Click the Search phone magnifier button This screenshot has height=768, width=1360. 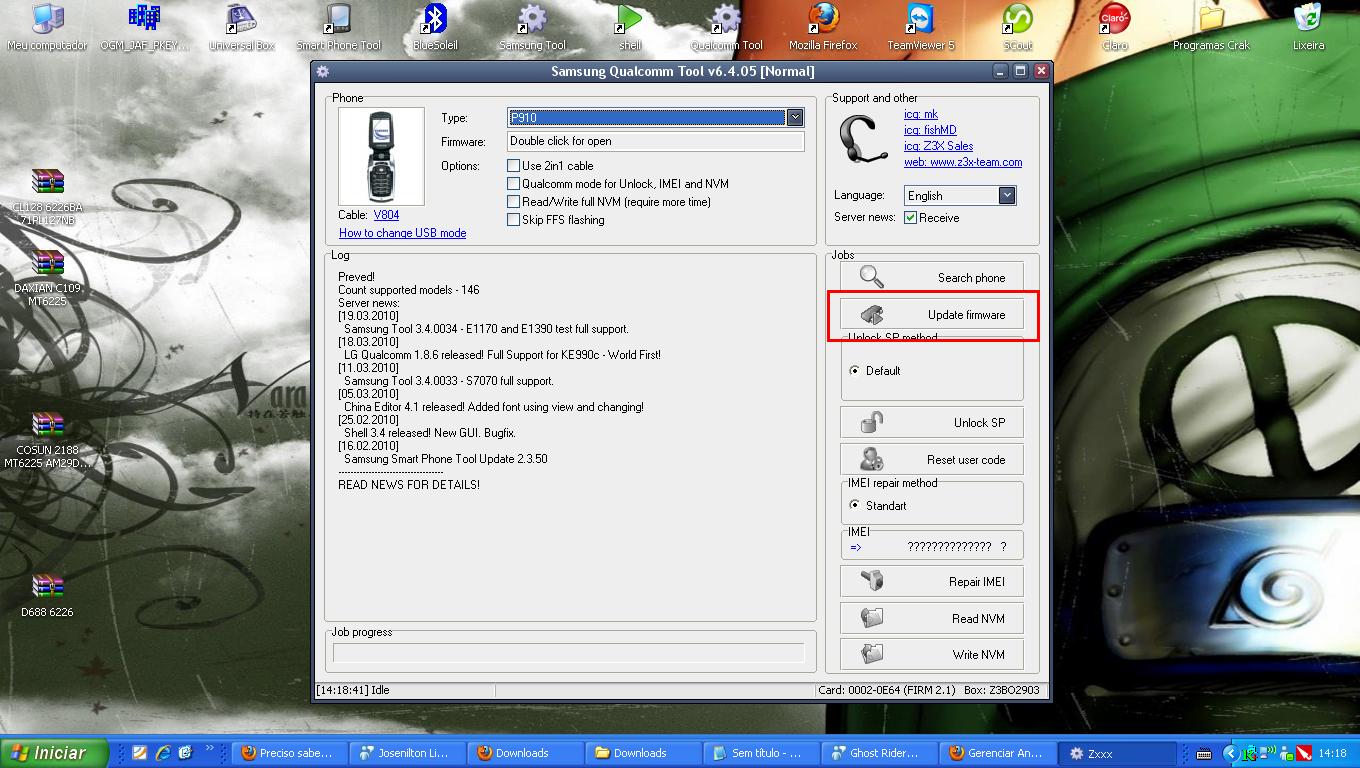point(931,277)
